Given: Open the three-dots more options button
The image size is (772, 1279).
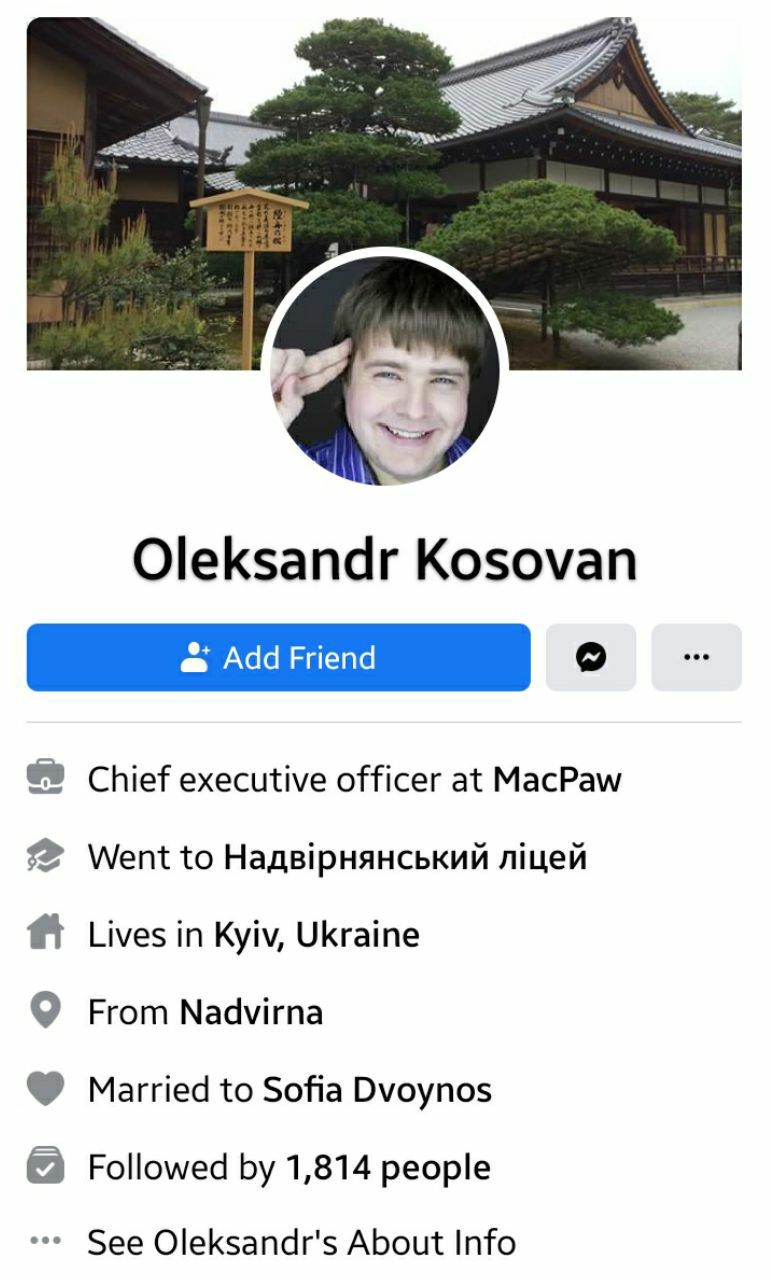Looking at the screenshot, I should tap(696, 657).
